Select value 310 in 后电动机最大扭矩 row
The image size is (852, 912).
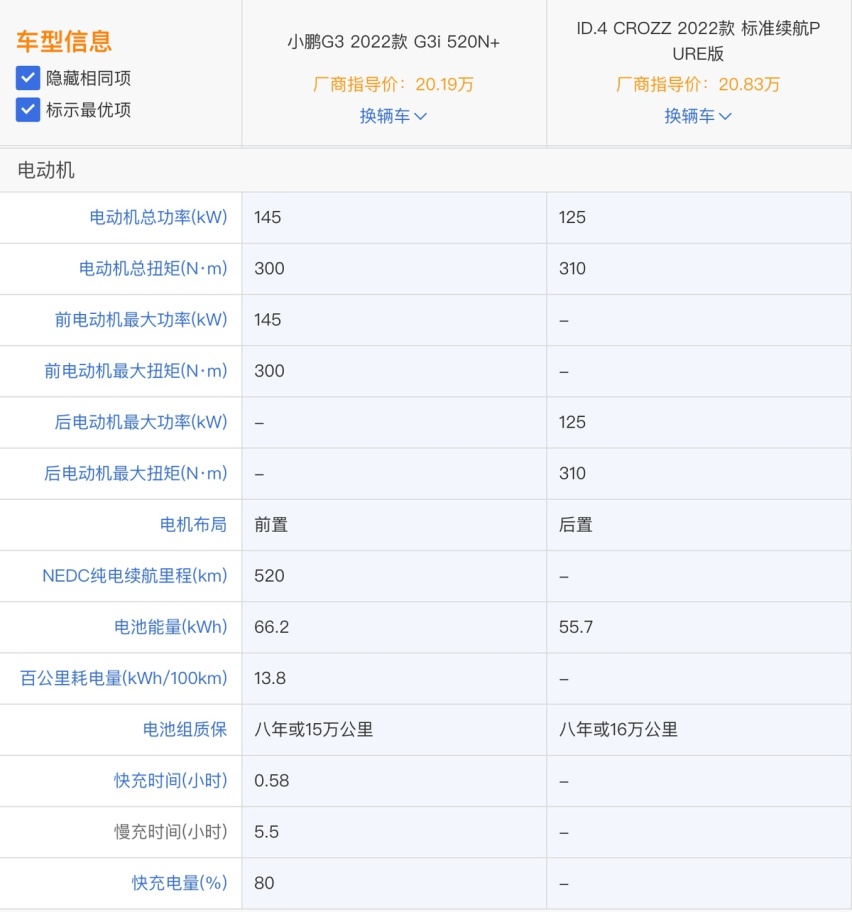pos(572,473)
